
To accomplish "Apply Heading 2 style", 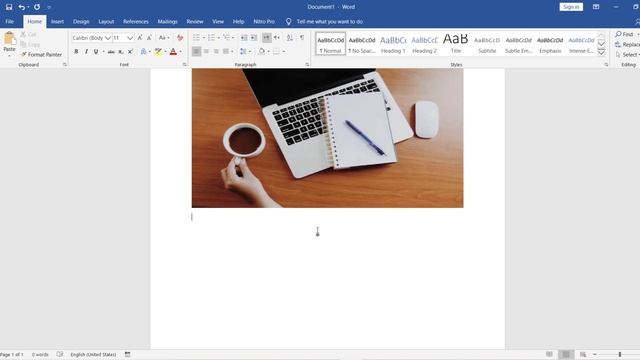I will [424, 43].
